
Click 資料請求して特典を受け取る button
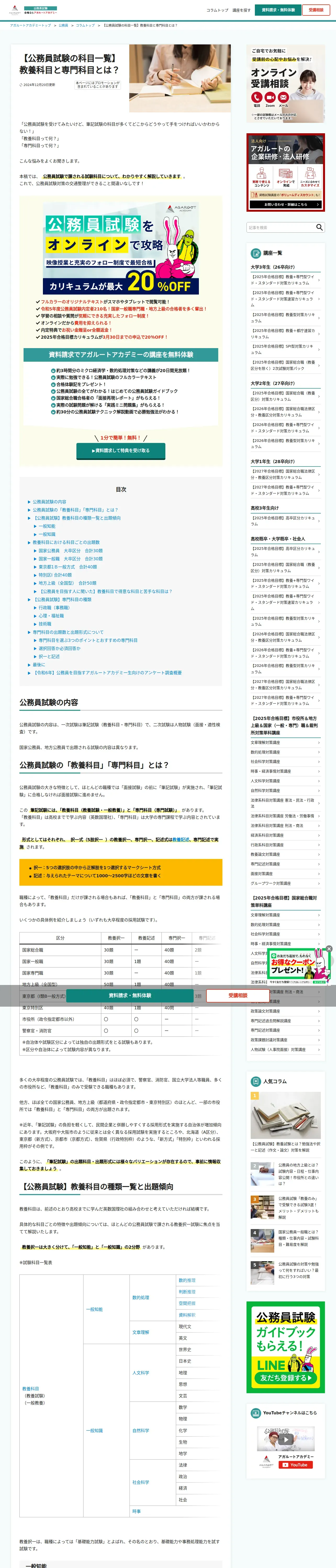pos(121,451)
